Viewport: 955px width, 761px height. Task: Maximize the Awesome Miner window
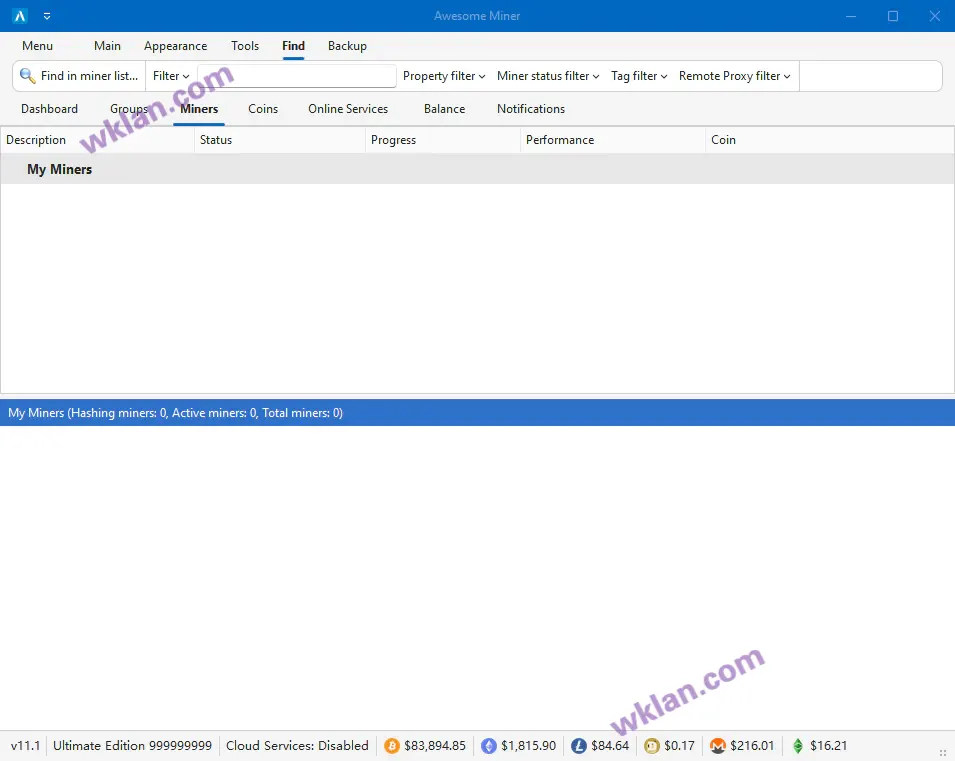click(893, 16)
